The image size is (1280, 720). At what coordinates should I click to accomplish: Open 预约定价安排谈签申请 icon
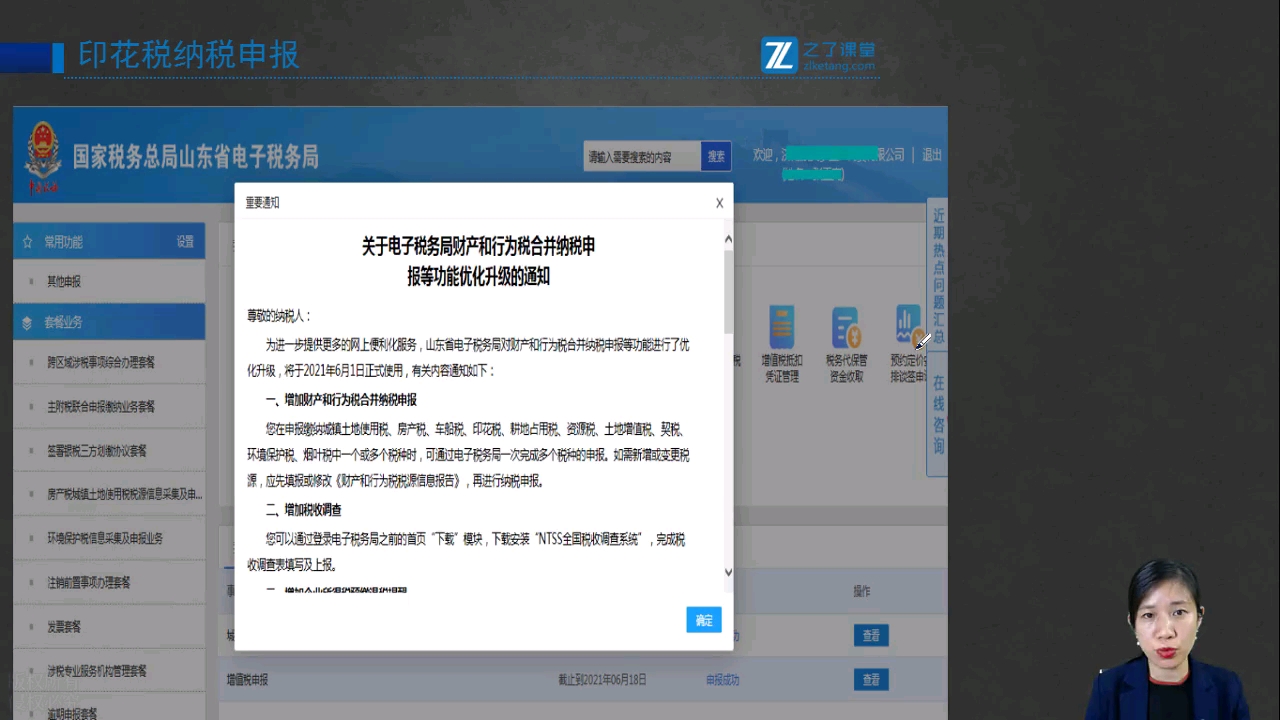pyautogui.click(x=908, y=345)
